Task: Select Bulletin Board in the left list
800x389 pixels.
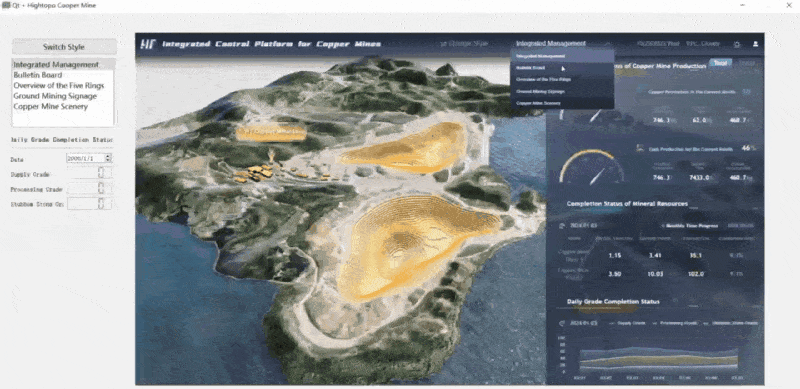Action: [x=63, y=75]
